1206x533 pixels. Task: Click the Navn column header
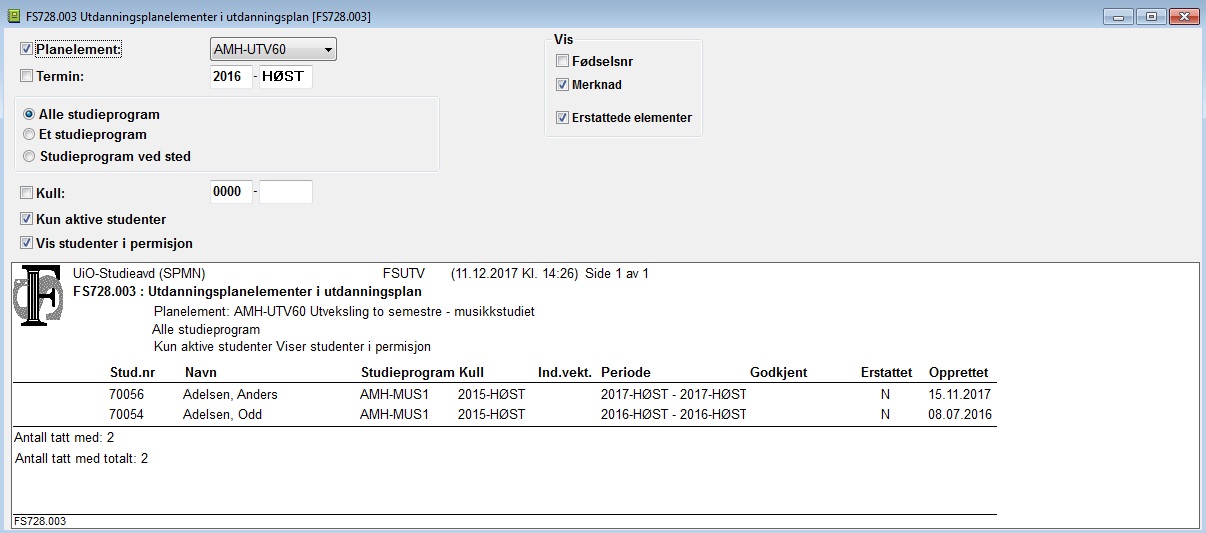(x=201, y=373)
